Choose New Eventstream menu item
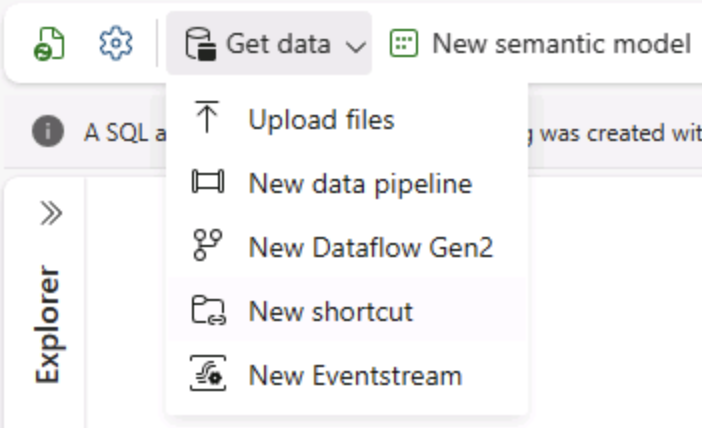Image resolution: width=702 pixels, height=428 pixels. (x=355, y=375)
